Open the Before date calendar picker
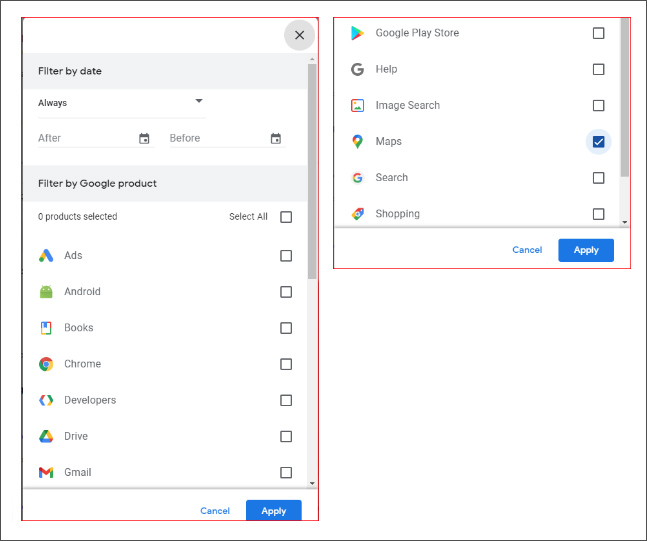The image size is (647, 541). pos(276,139)
